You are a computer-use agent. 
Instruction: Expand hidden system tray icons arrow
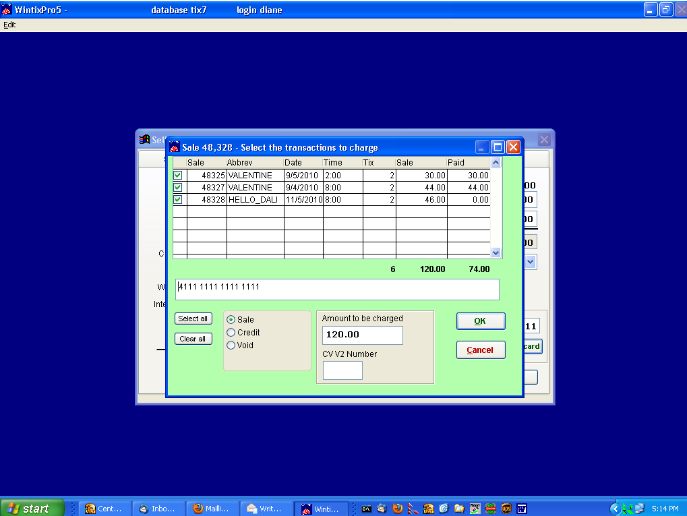click(x=614, y=508)
